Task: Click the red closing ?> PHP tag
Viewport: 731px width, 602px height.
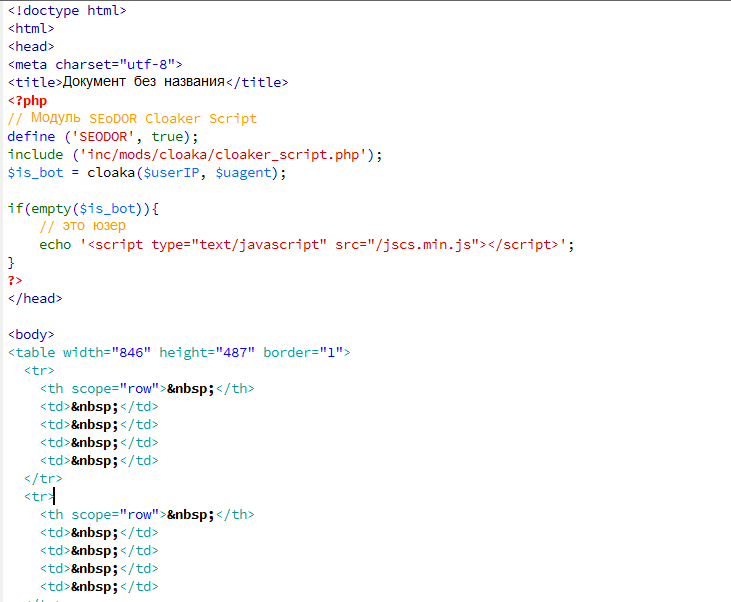Action: (x=15, y=281)
